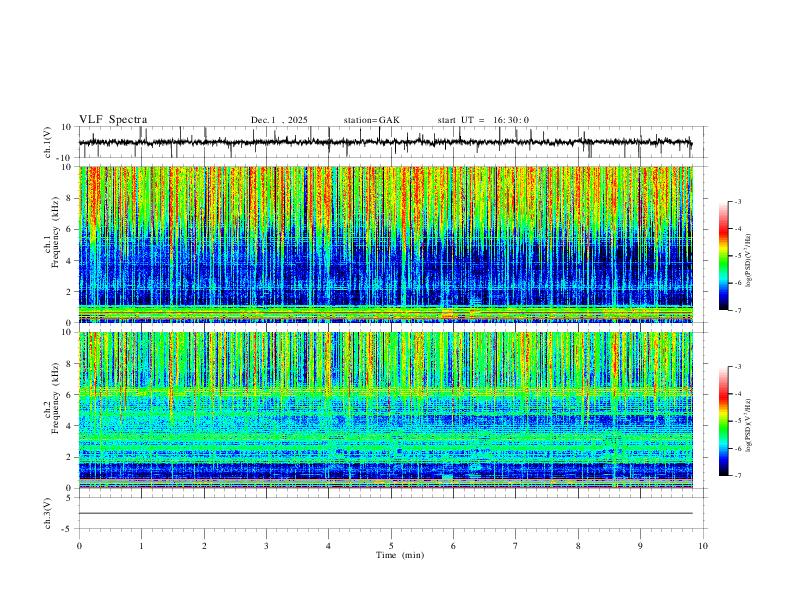Click the "Time (min)" axis label
The height and width of the screenshot is (612, 792).
click(x=400, y=555)
